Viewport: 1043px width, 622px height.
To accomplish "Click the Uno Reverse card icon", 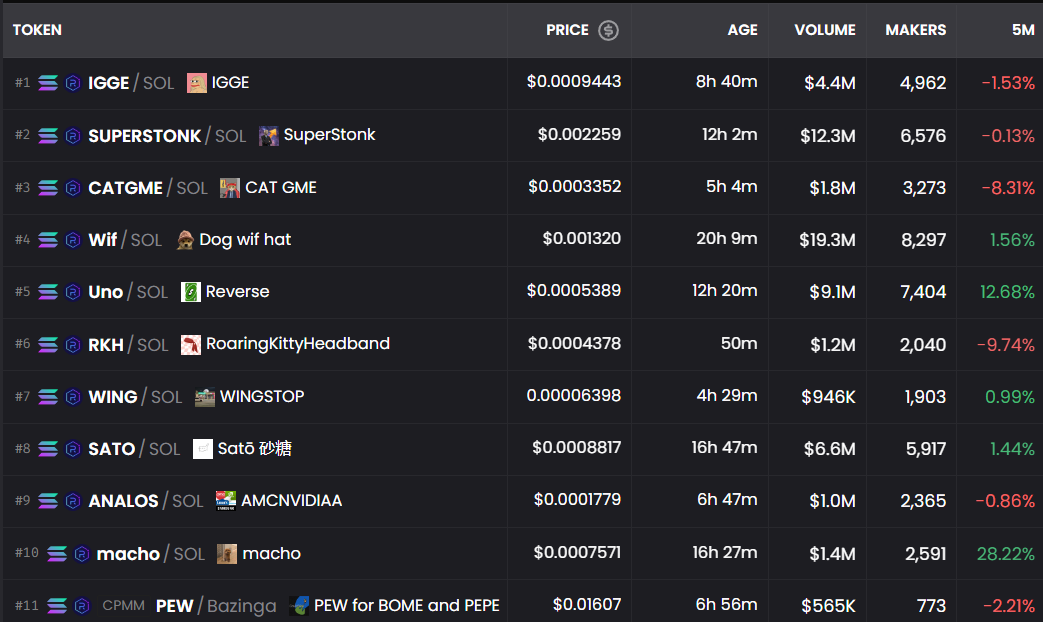I will coord(191,292).
